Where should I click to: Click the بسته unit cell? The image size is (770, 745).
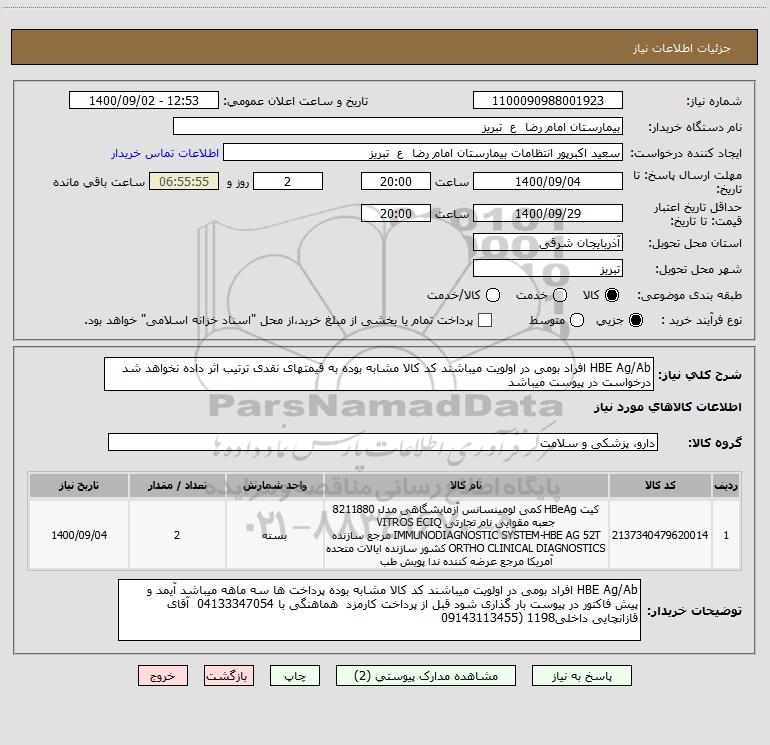(275, 535)
